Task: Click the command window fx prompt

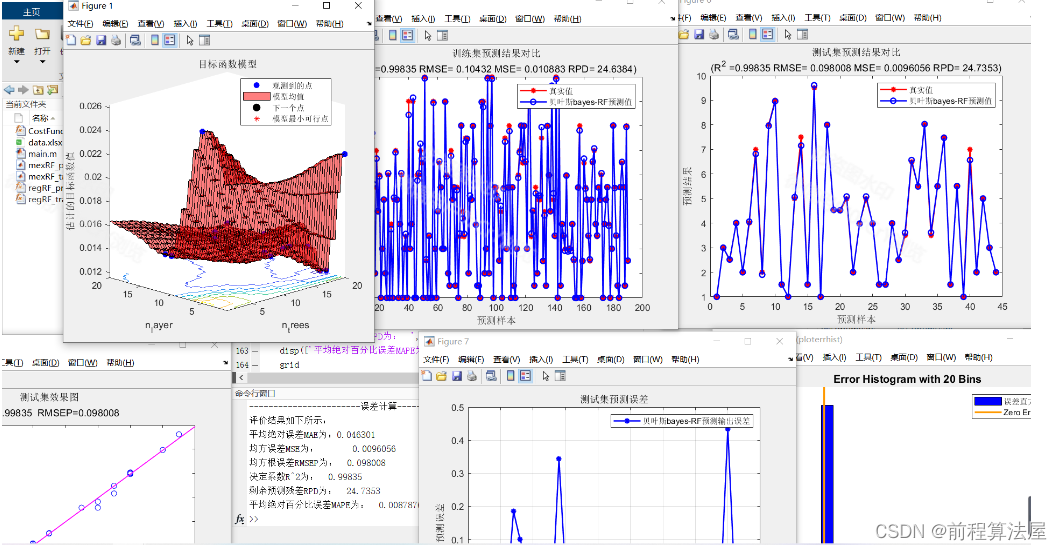Action: (x=240, y=519)
